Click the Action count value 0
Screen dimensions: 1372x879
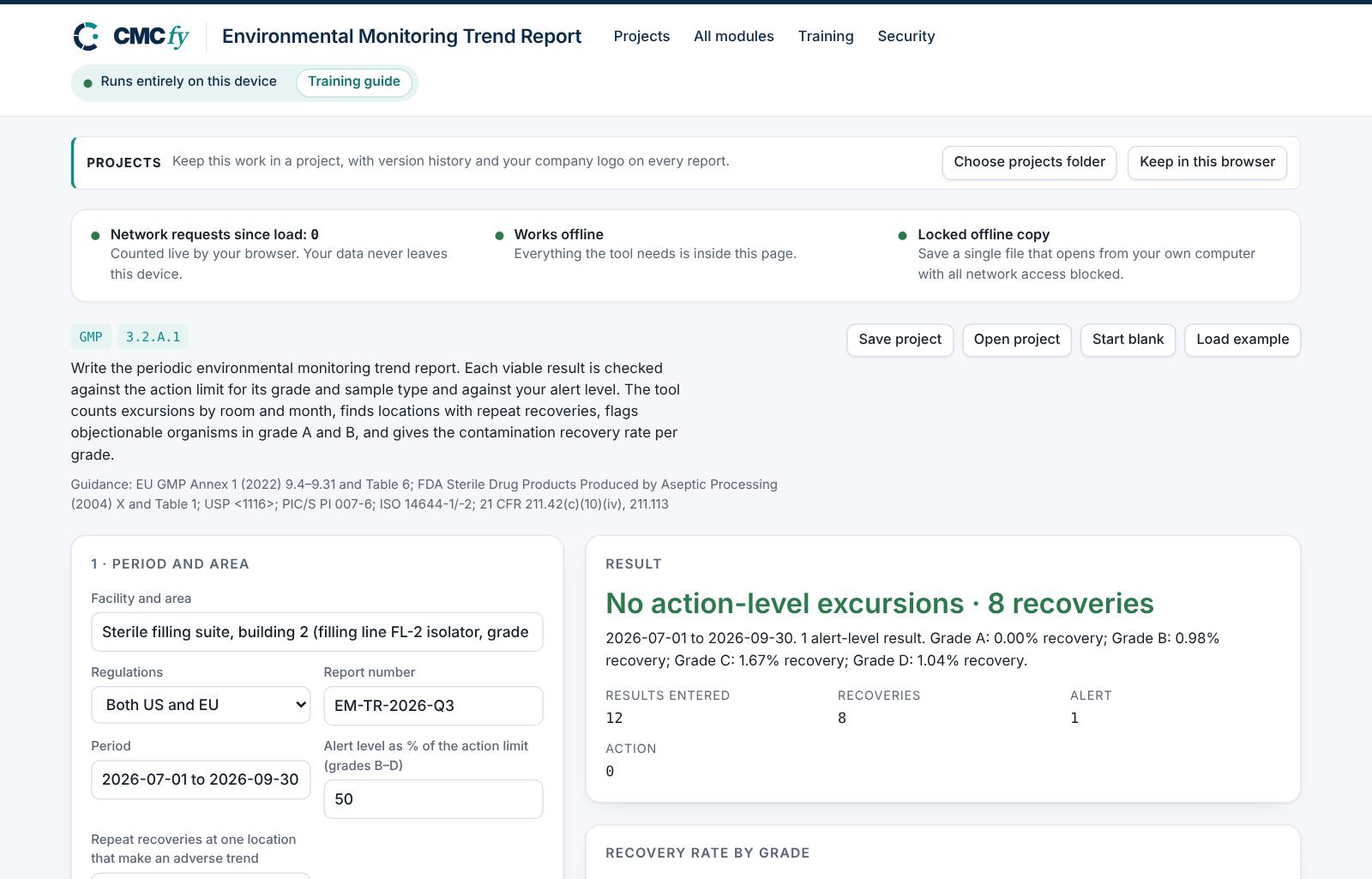coord(610,771)
